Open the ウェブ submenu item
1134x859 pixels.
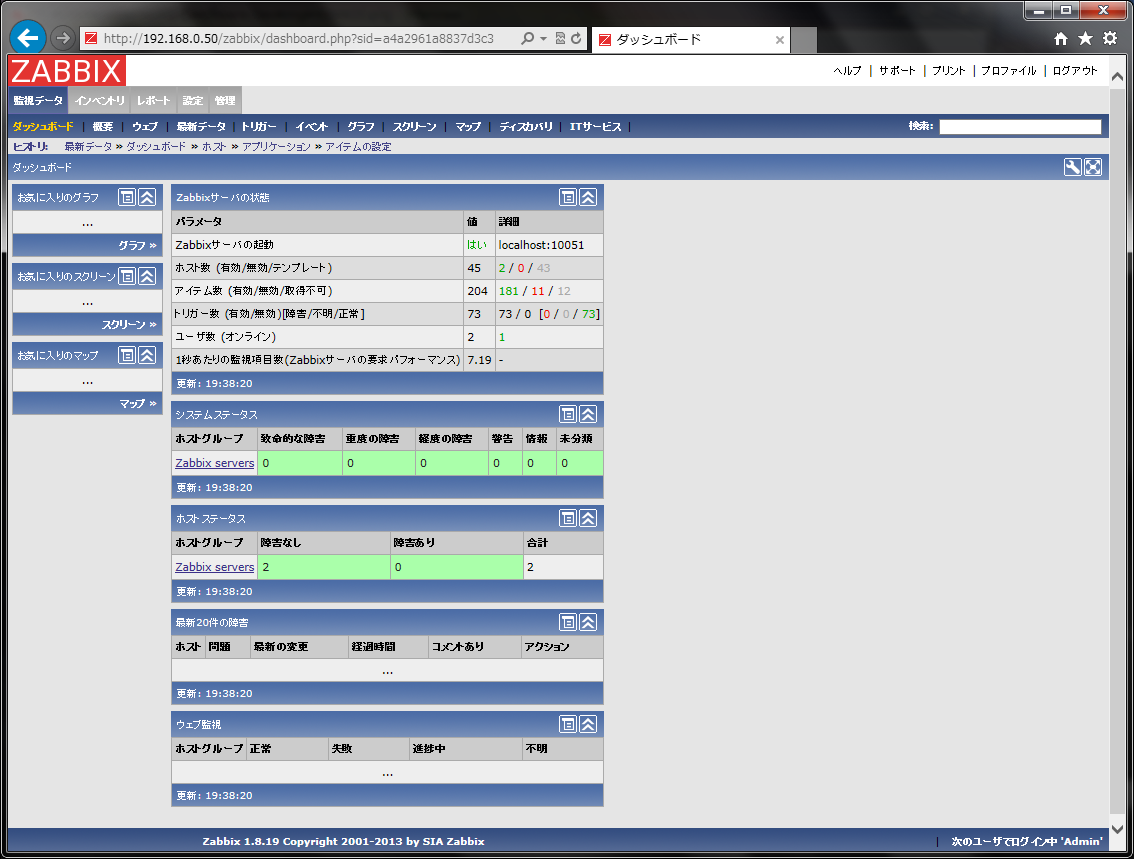(145, 127)
